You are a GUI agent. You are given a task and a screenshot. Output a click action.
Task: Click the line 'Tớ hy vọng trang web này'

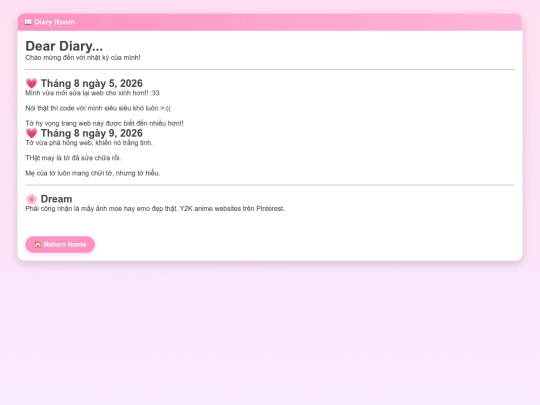coord(104,123)
